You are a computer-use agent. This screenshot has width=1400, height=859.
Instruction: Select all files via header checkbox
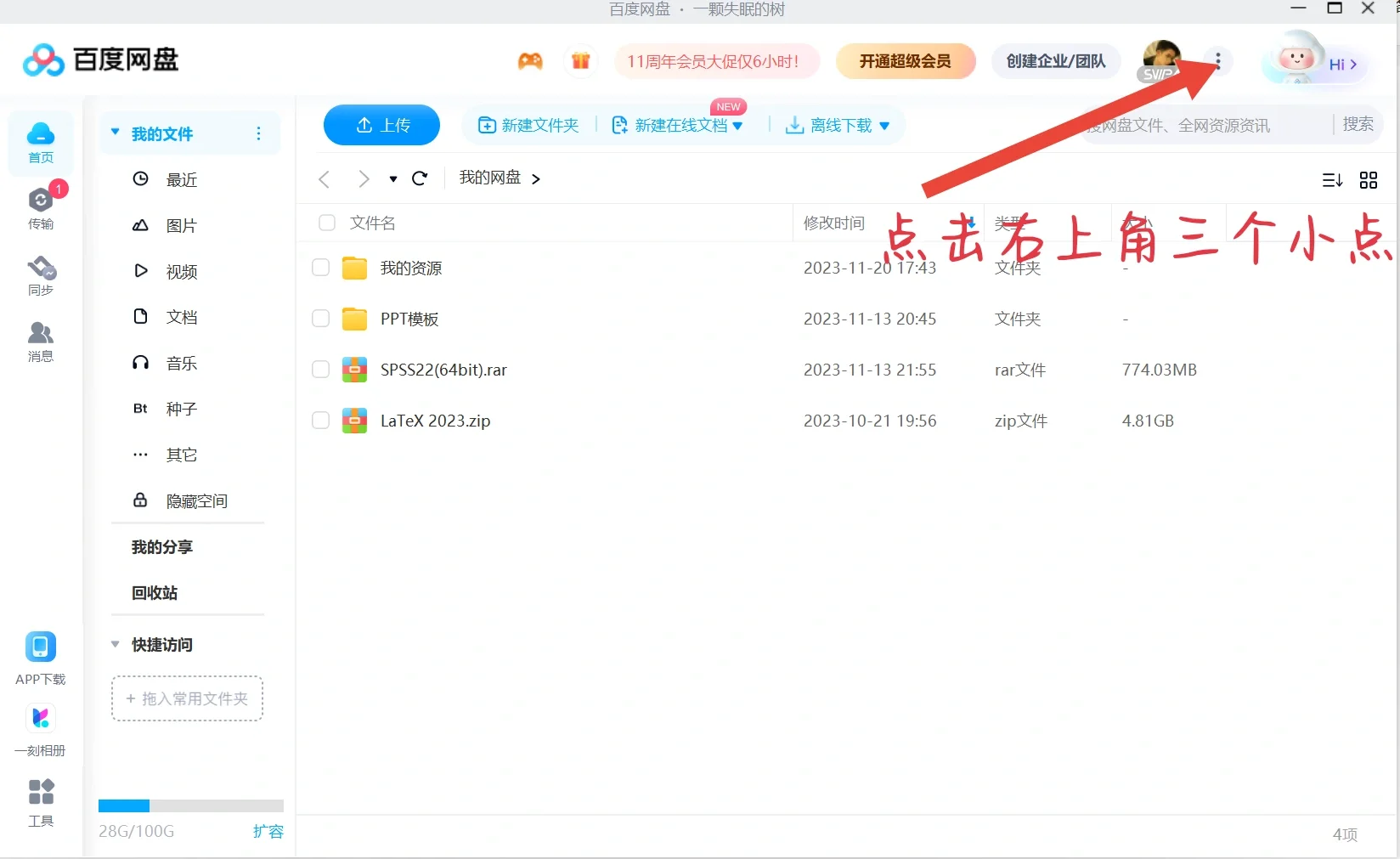(x=327, y=223)
